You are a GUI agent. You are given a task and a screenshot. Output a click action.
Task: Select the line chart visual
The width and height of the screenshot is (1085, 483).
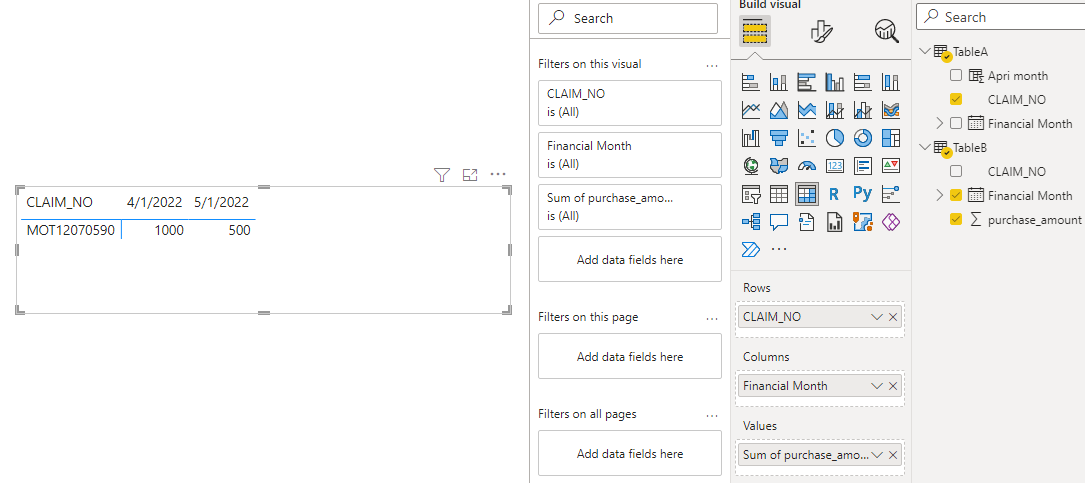point(751,111)
